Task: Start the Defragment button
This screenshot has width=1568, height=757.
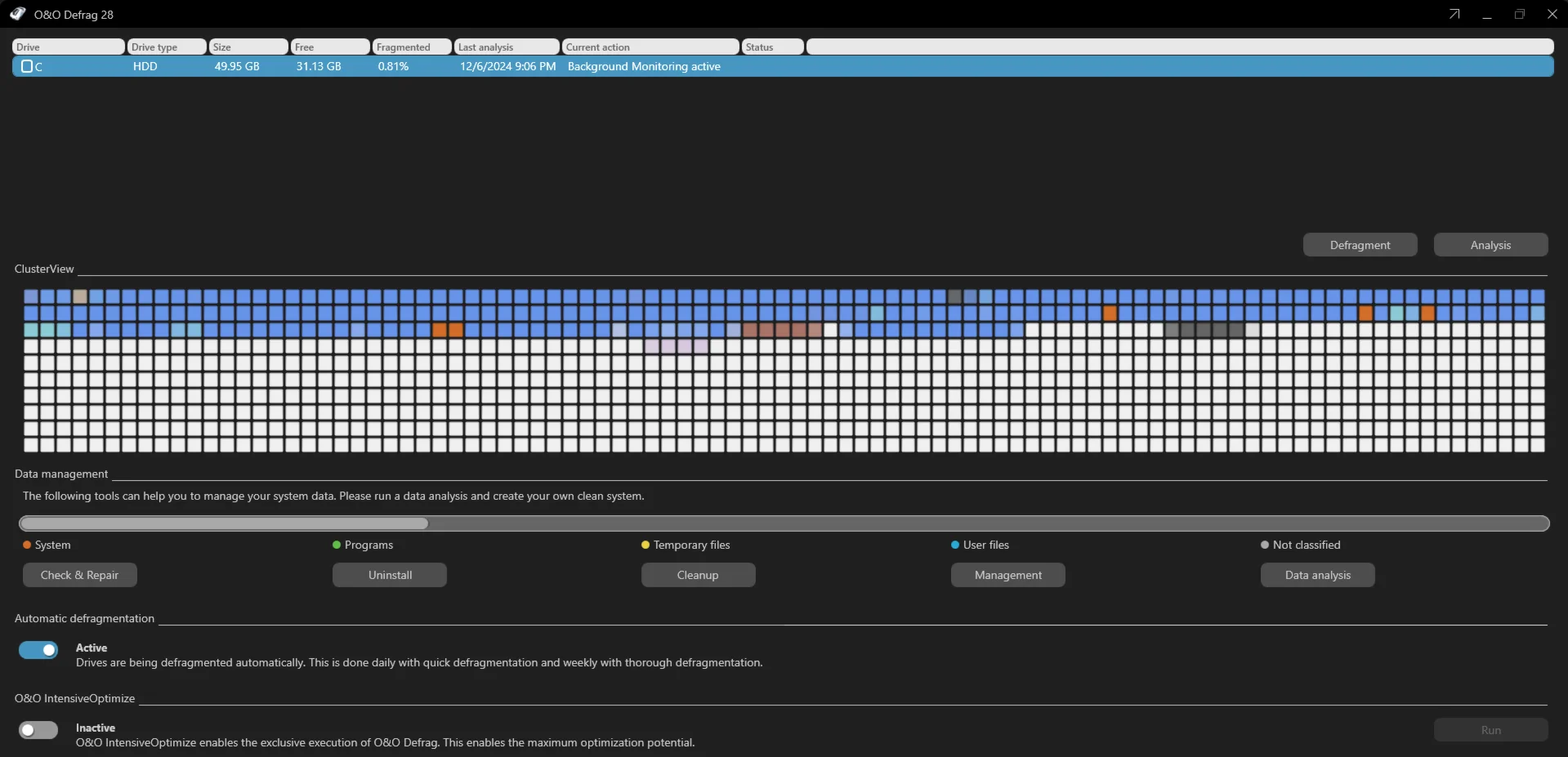Action: click(x=1360, y=245)
